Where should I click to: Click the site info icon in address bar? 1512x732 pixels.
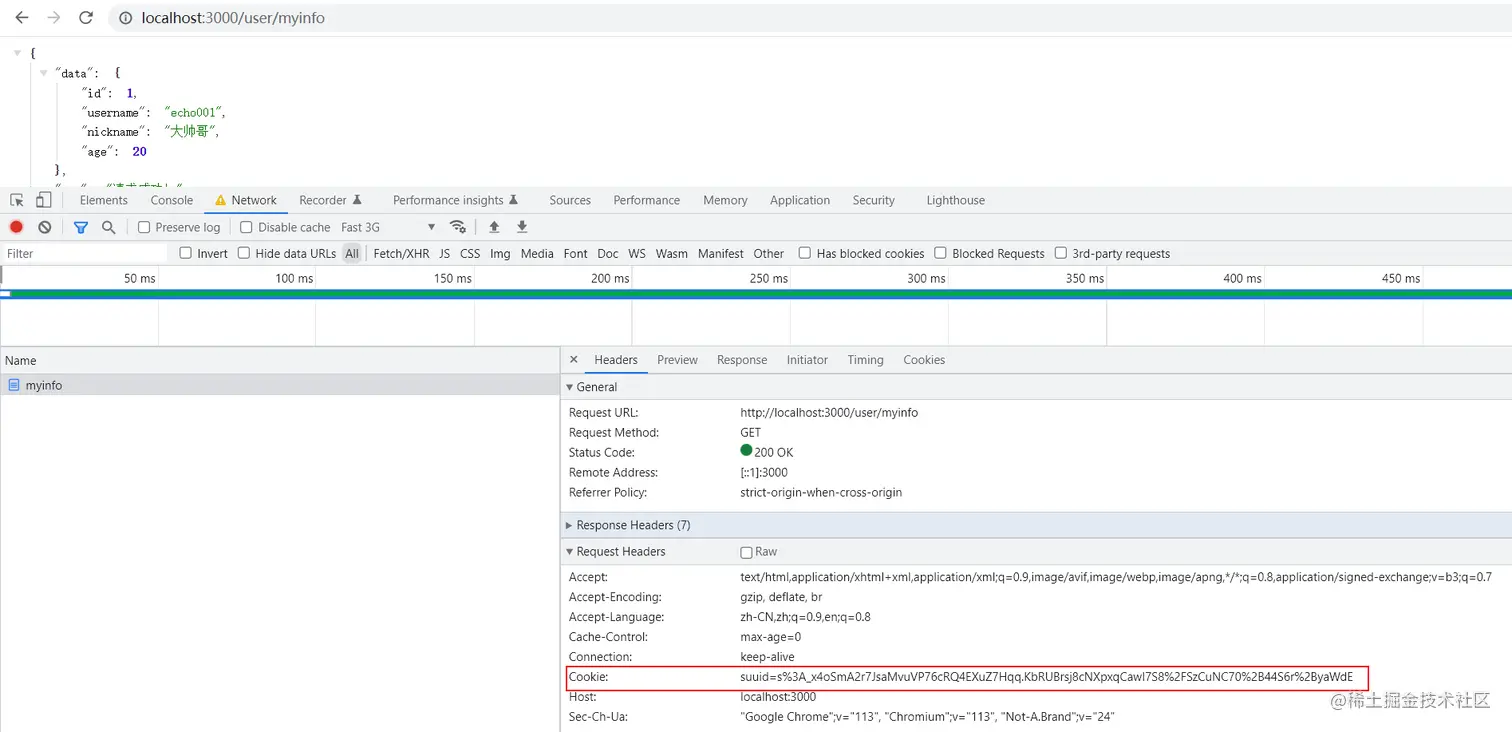pyautogui.click(x=125, y=18)
